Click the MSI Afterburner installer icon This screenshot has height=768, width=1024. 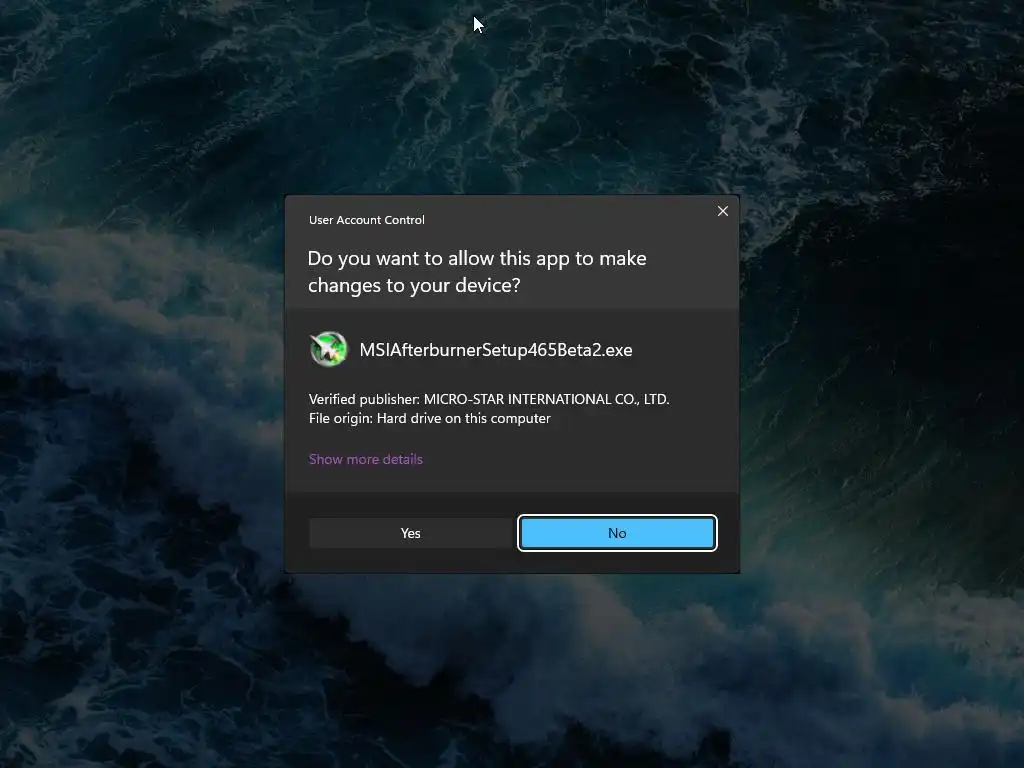click(328, 349)
